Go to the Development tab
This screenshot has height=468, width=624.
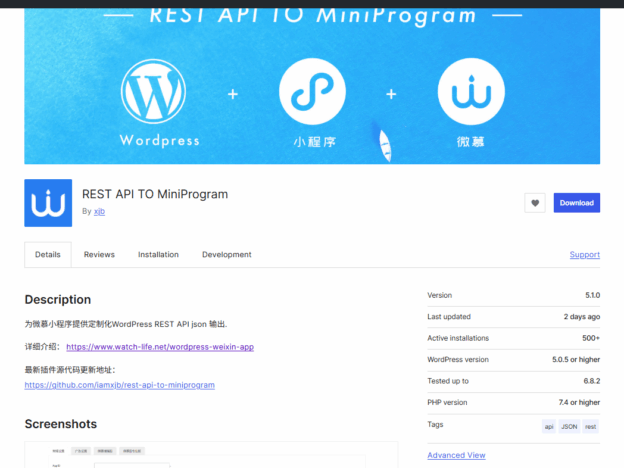pos(227,255)
